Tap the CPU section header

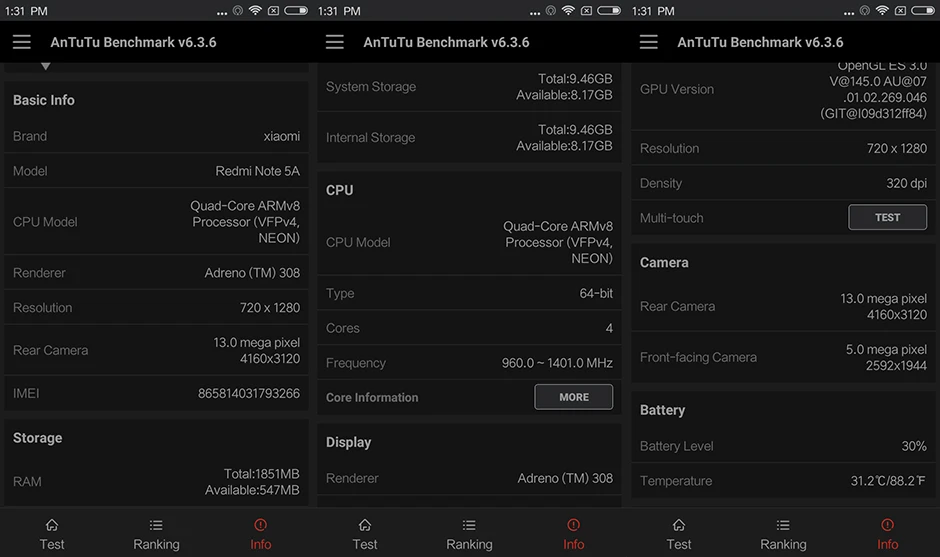click(339, 190)
